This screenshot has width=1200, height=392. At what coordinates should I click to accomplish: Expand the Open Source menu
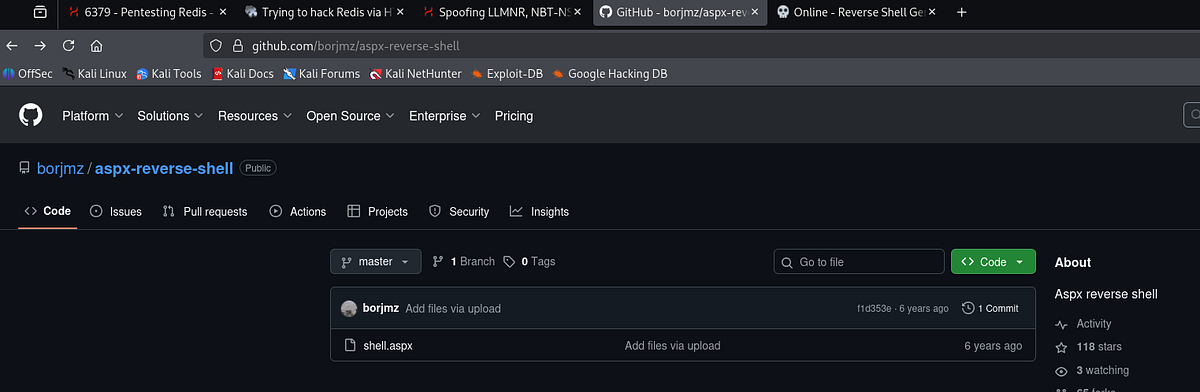coord(350,116)
